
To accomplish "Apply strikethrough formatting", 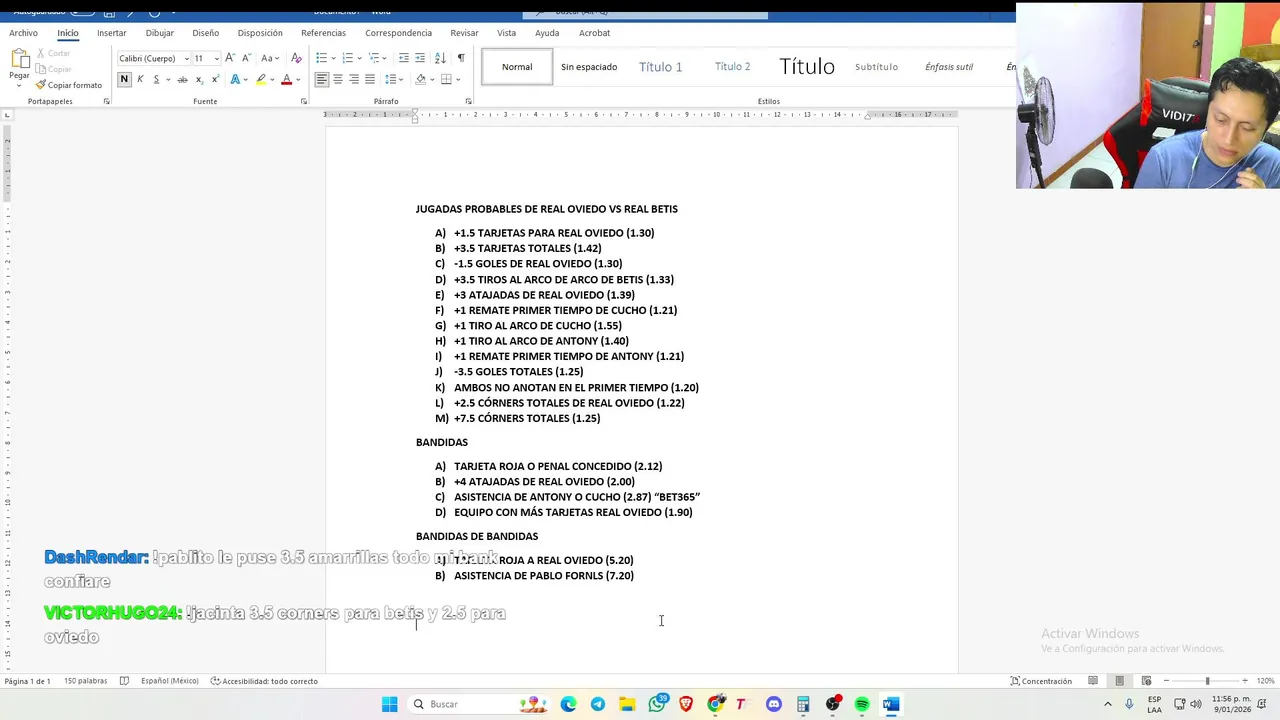I will [182, 79].
